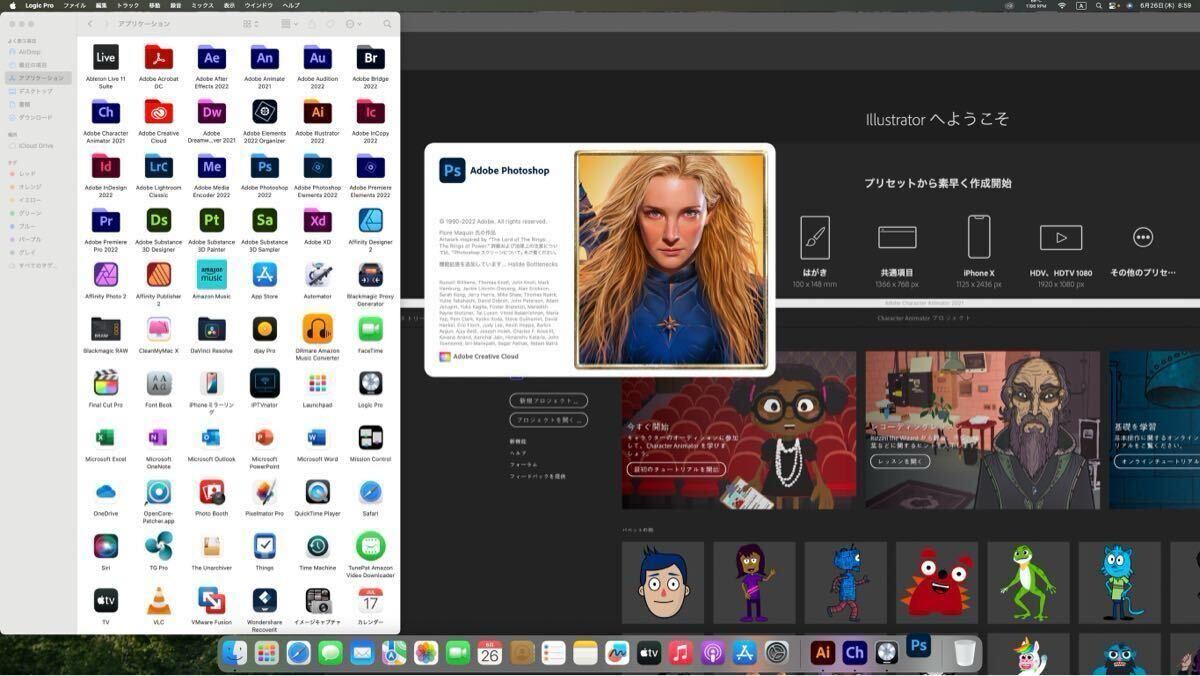Viewport: 1200px width, 676px height.
Task: Click the 新規プロジェクト button in Character Animator
Action: coord(548,400)
